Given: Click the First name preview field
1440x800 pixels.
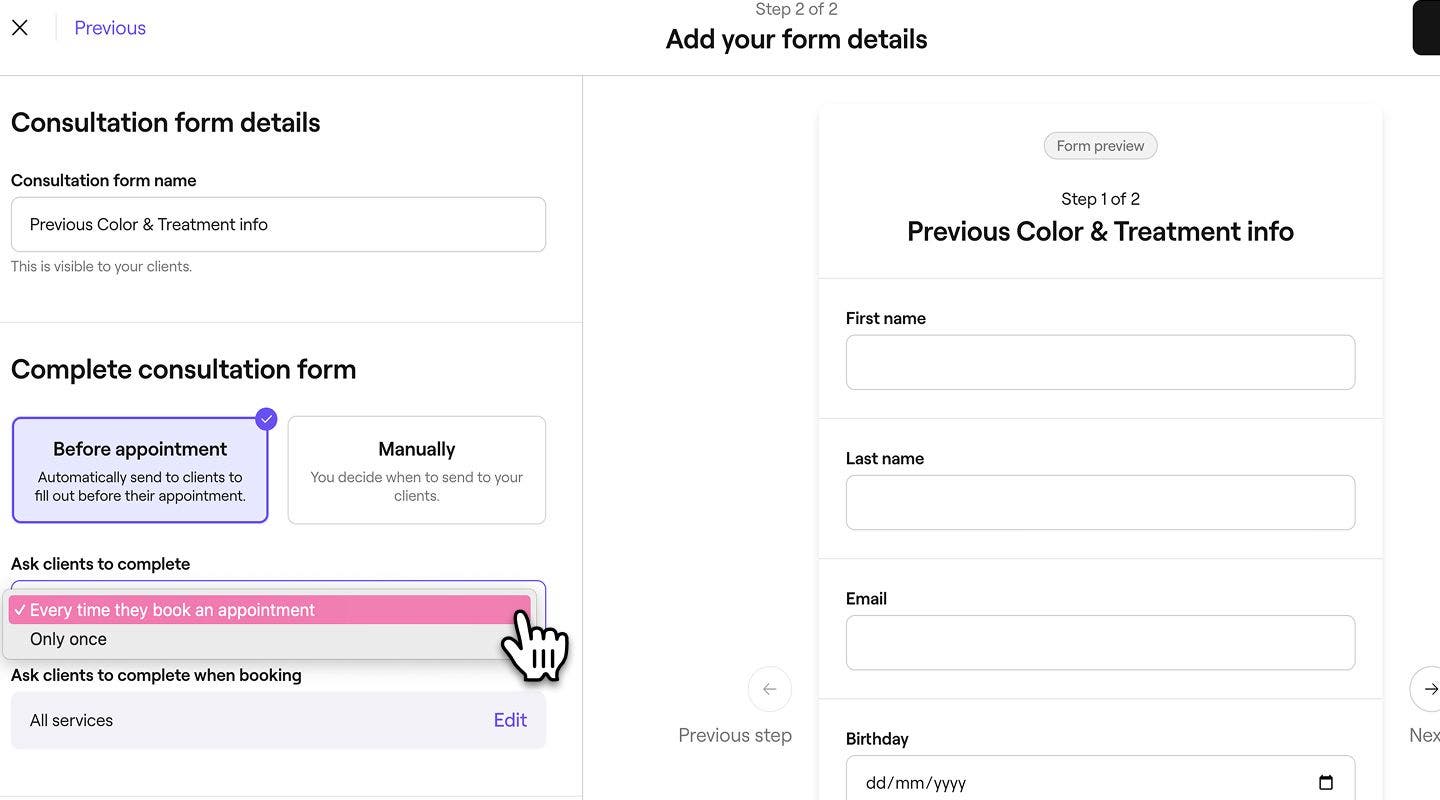Looking at the screenshot, I should [x=1100, y=362].
